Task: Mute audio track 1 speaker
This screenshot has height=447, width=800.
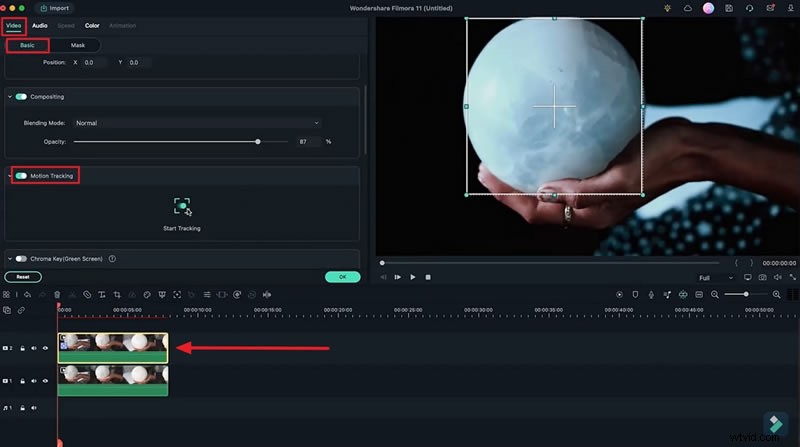Action: click(x=34, y=408)
